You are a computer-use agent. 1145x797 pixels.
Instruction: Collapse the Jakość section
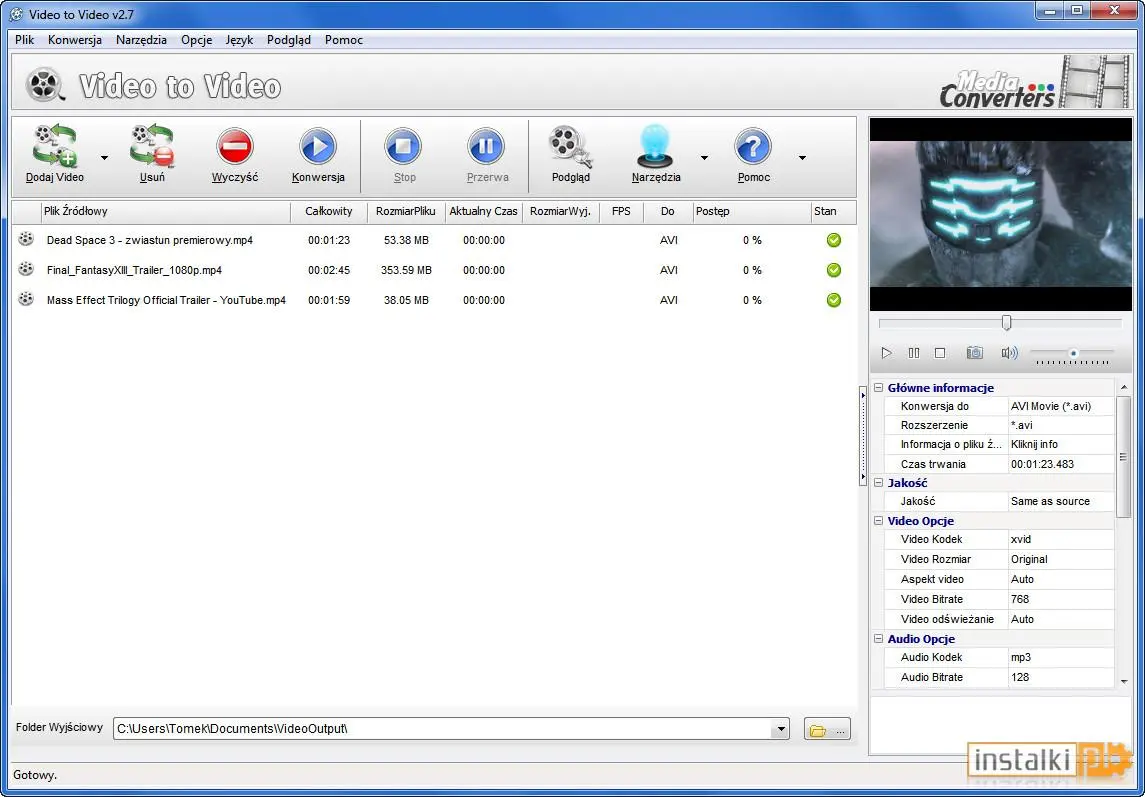878,483
